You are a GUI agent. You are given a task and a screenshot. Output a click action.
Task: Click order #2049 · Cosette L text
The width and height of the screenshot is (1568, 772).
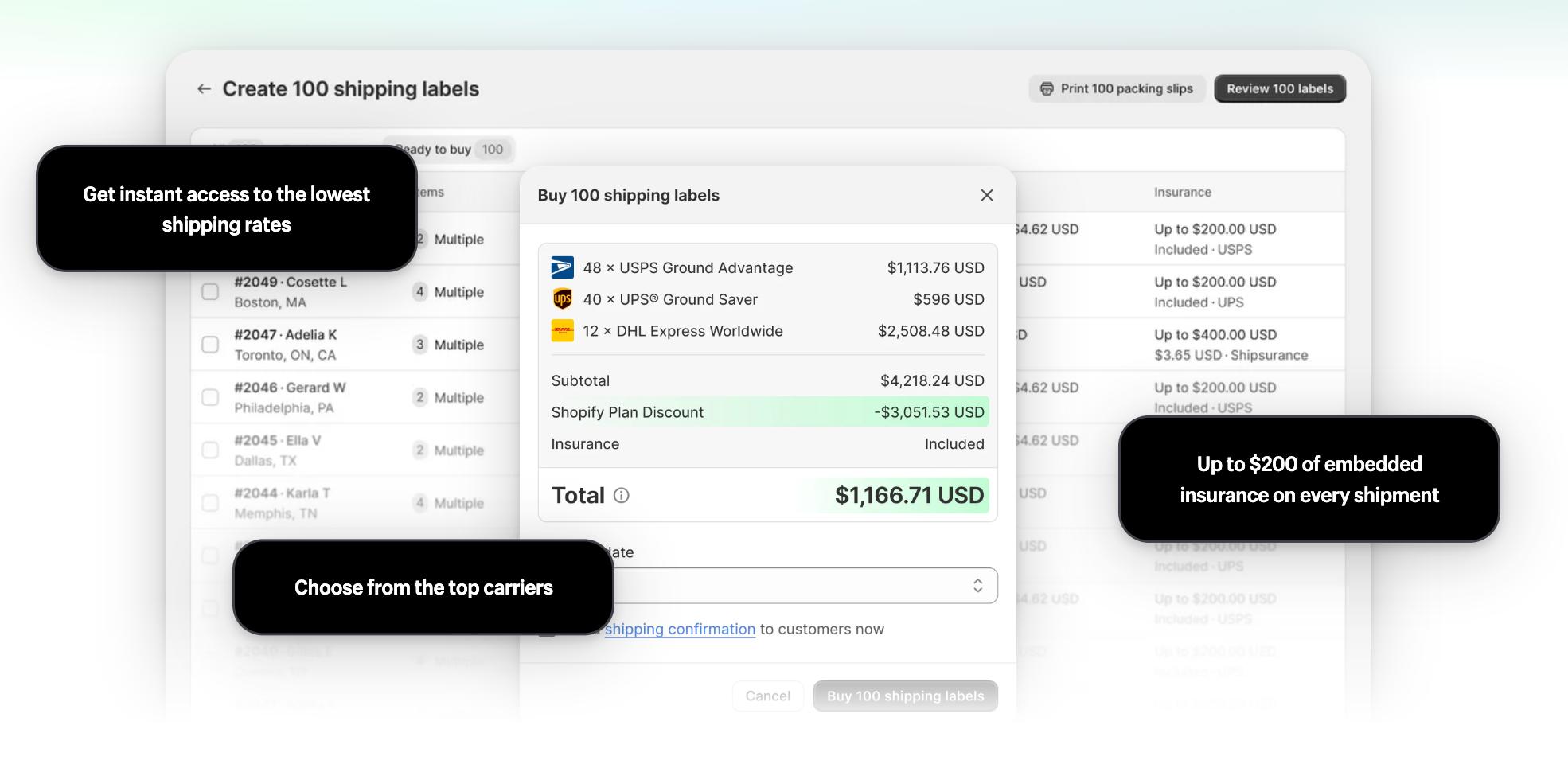tap(291, 282)
